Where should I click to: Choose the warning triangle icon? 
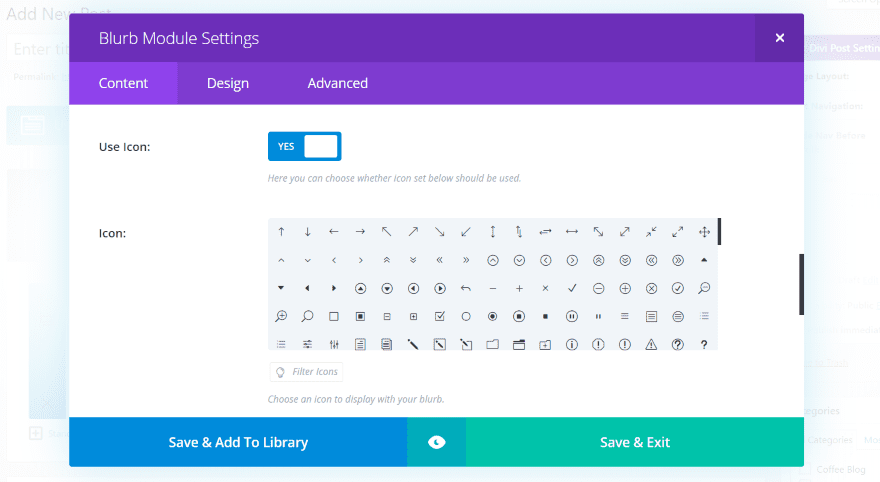[651, 344]
